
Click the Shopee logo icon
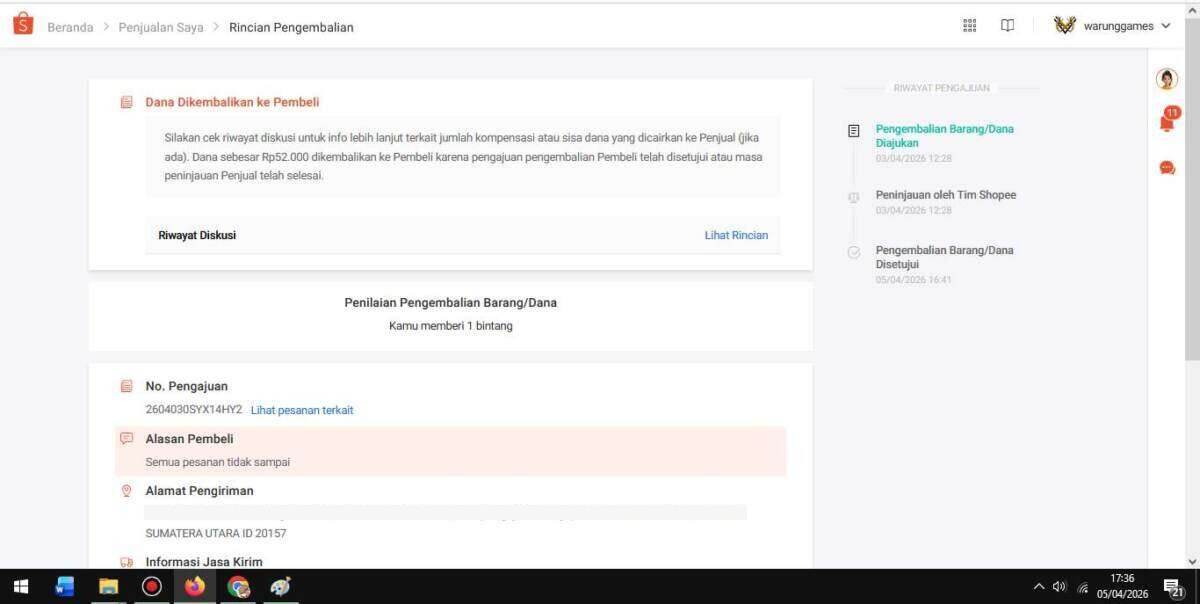click(23, 24)
